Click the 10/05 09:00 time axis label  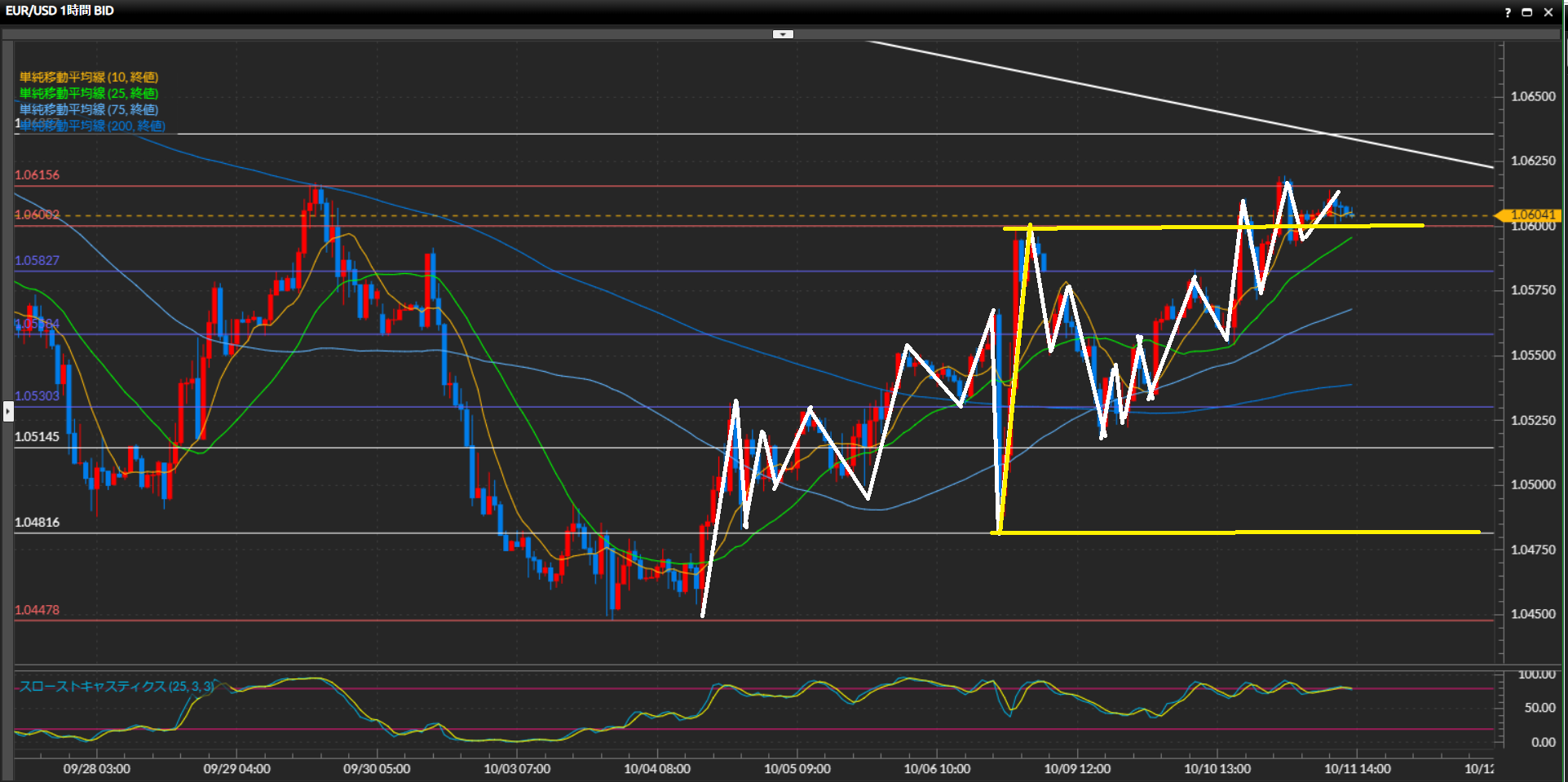797,769
